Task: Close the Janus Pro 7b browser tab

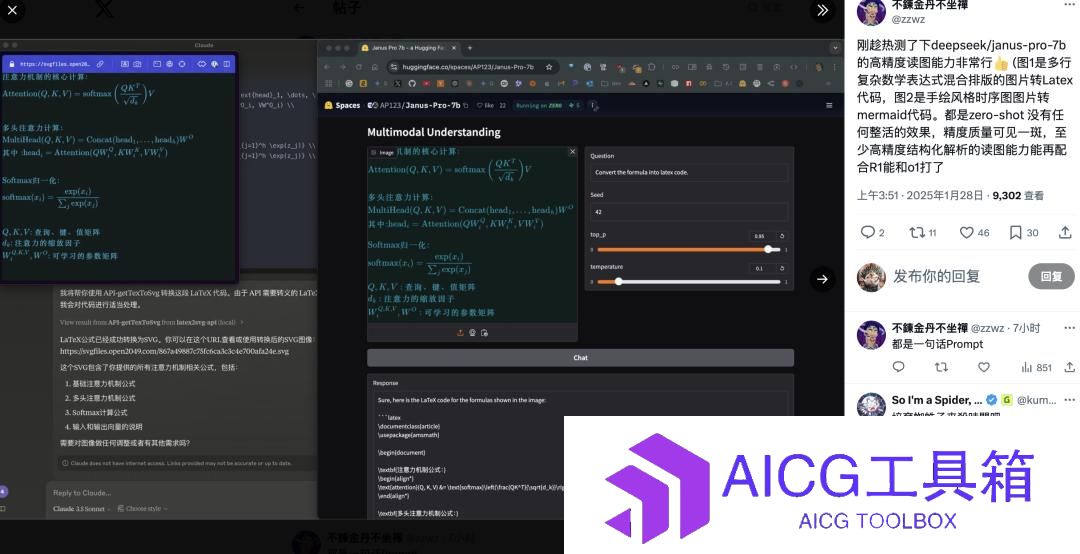Action: (453, 48)
